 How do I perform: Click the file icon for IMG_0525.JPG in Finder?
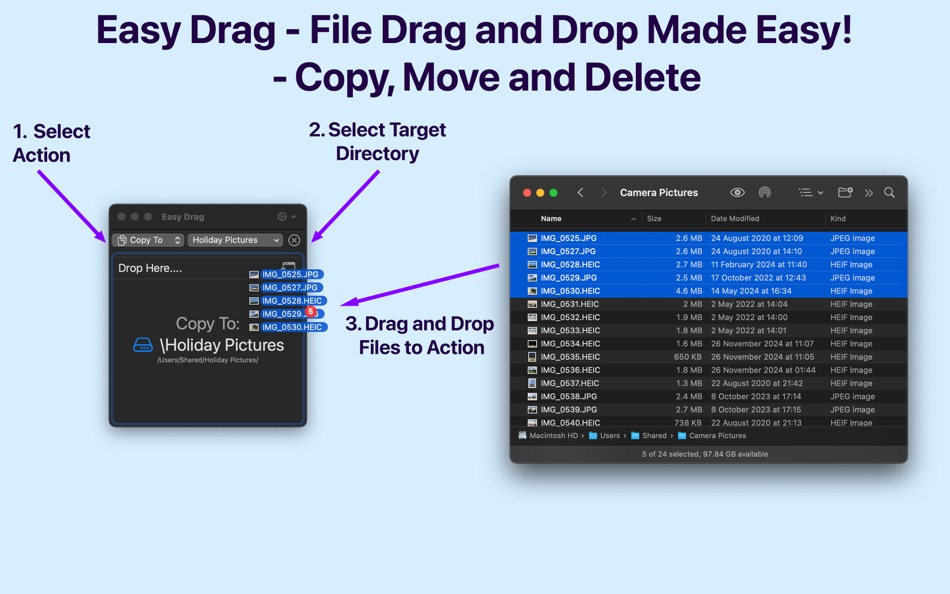(532, 238)
